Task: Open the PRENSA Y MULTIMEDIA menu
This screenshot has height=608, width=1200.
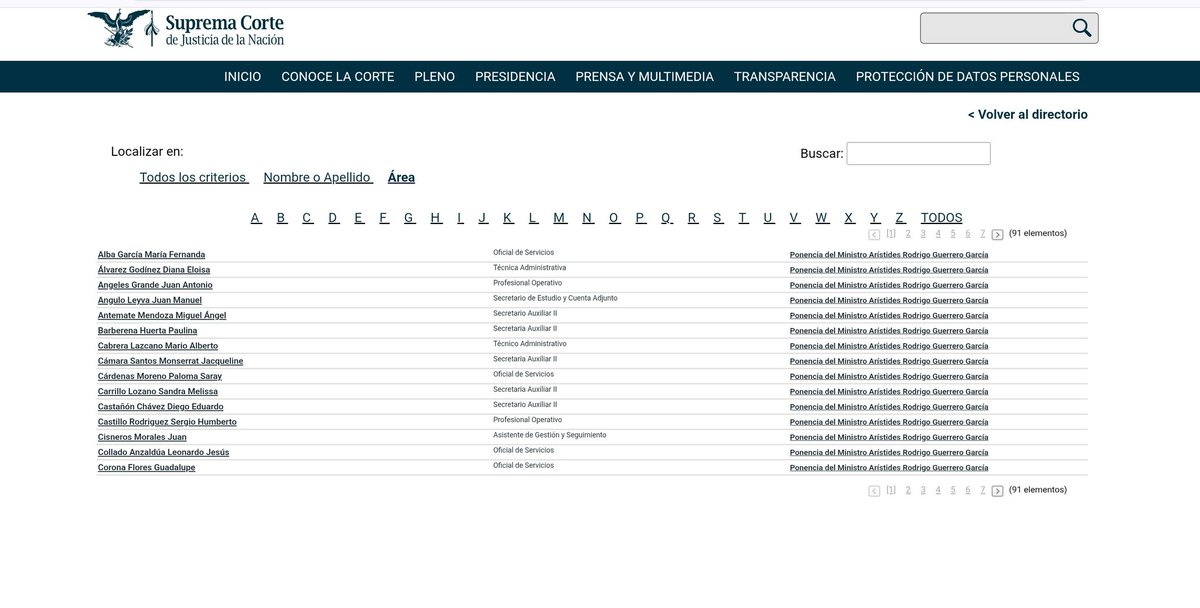Action: click(645, 77)
